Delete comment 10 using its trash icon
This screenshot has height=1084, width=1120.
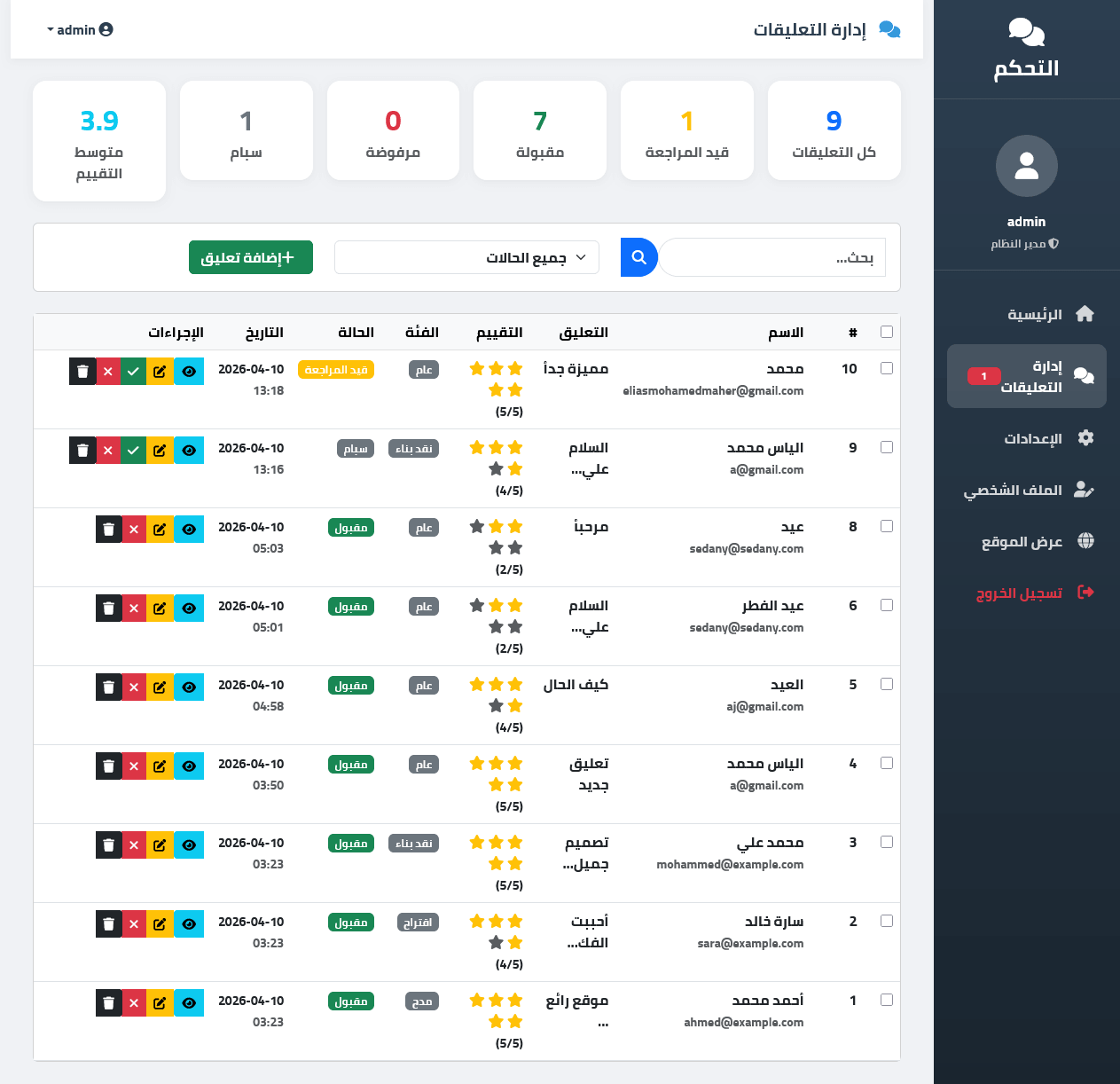[82, 372]
